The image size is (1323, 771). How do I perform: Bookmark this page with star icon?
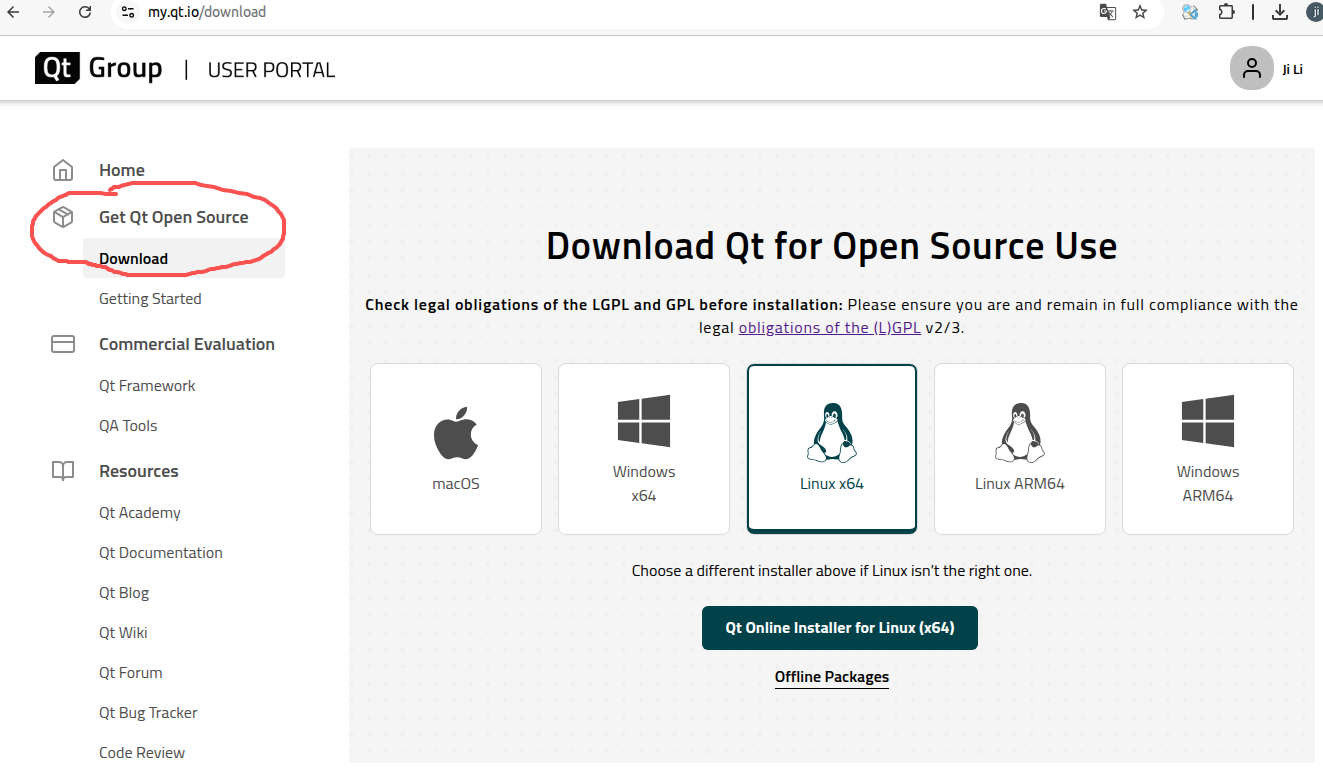(x=1140, y=12)
